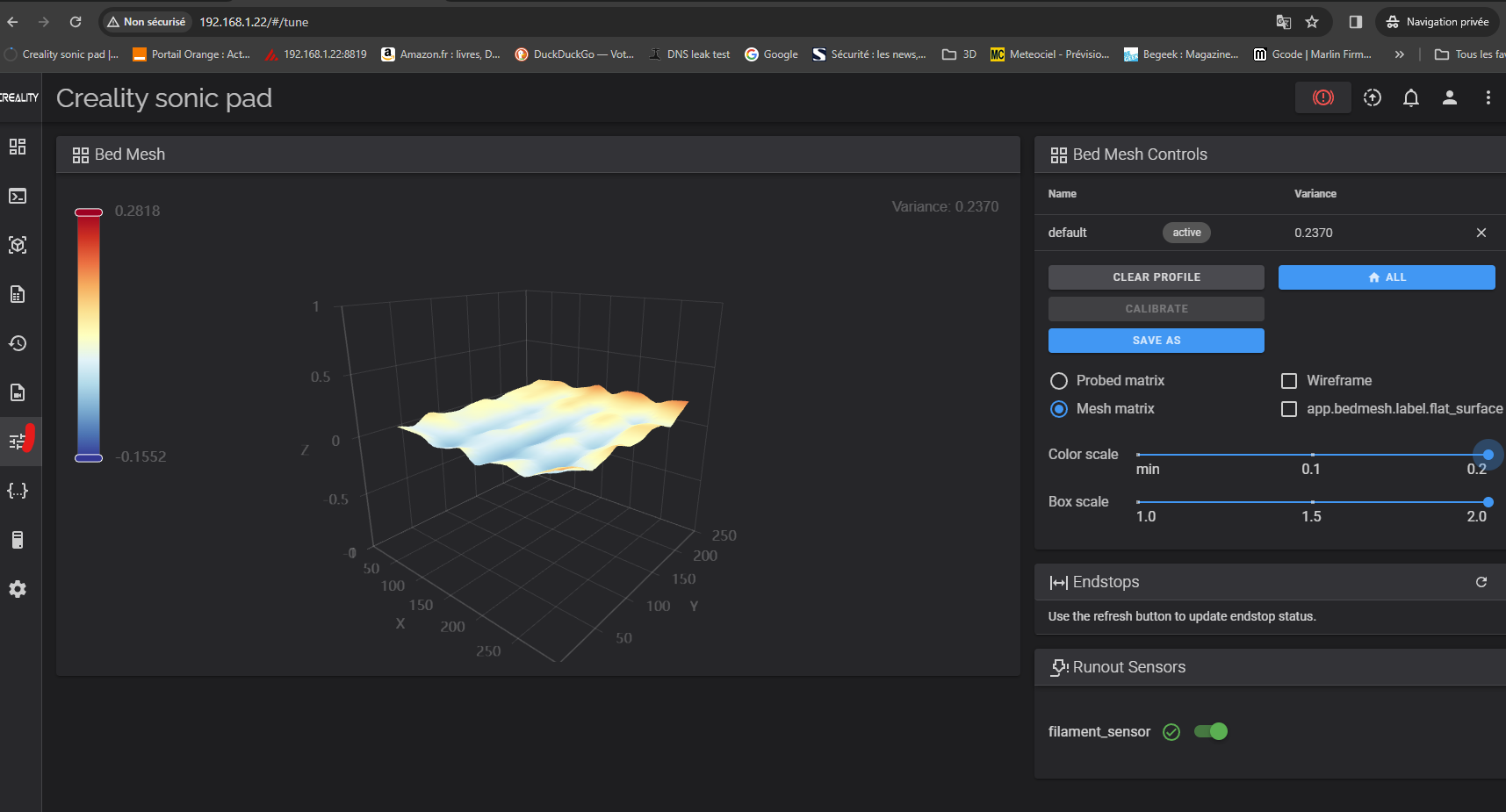Open the upload/update icon in header

[1372, 97]
